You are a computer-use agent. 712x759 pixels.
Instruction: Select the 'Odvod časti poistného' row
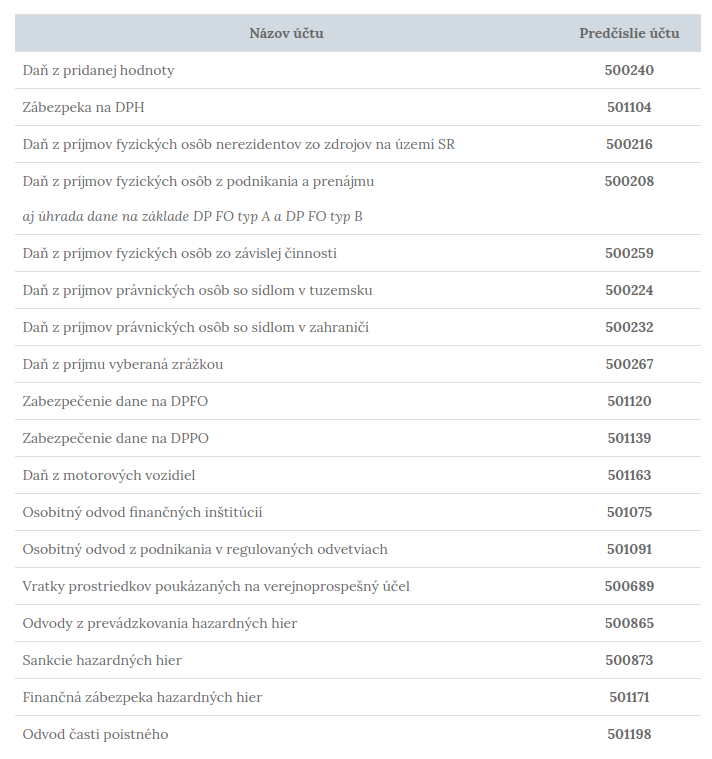tap(96, 734)
